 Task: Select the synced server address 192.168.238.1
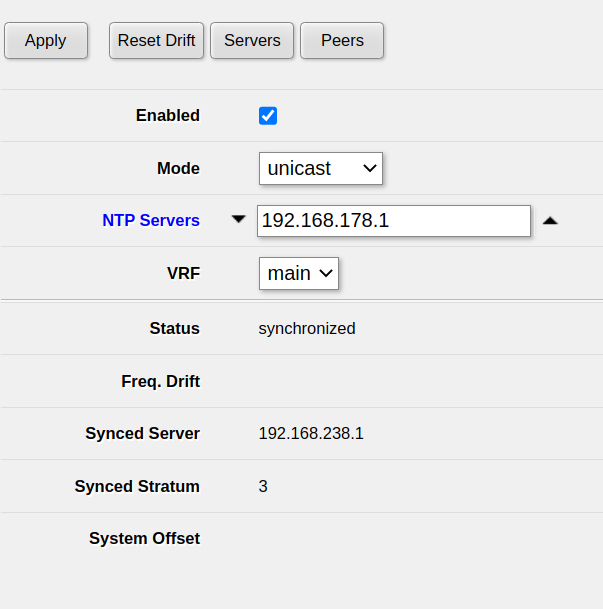click(311, 433)
